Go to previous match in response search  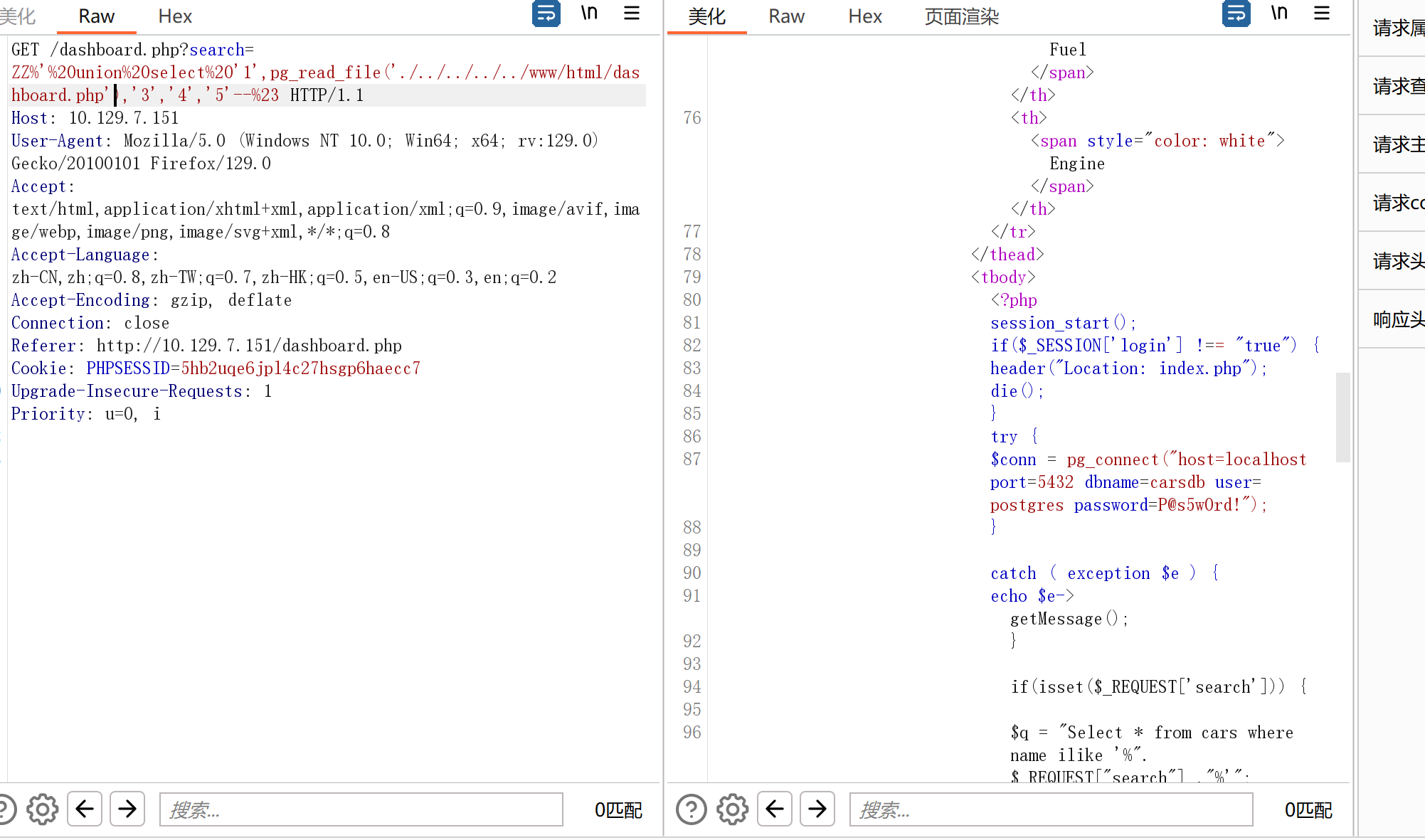[775, 809]
